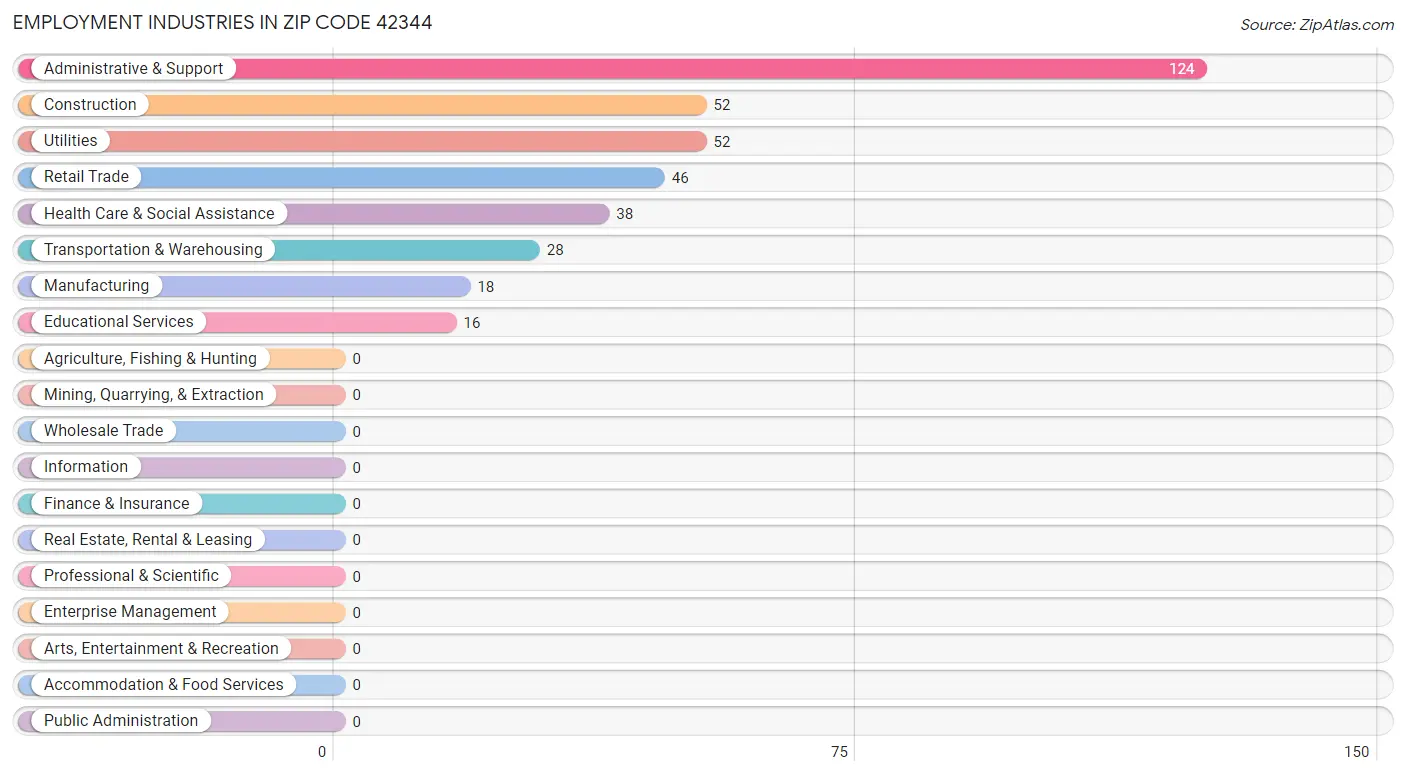
Task: Select Mining, Quarrying, & Extraction row
Action: pos(703,395)
